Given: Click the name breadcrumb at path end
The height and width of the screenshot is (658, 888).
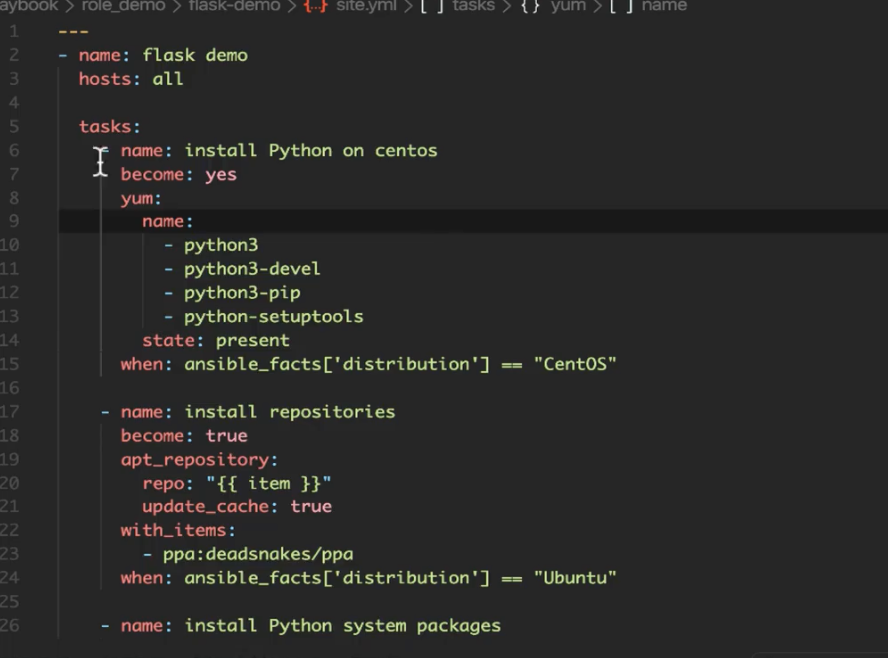Looking at the screenshot, I should tap(664, 6).
